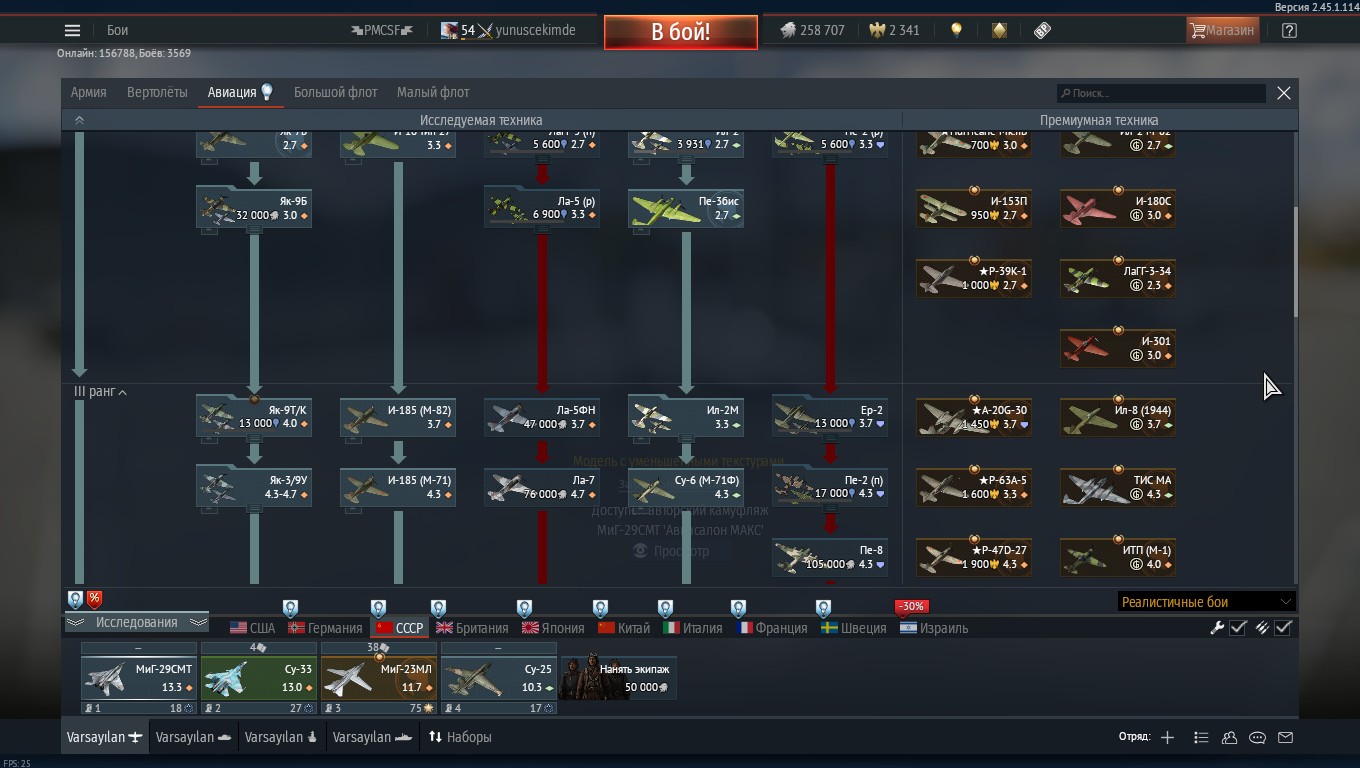Open the Реалистичные бои mode dropdown
Viewport: 1360px width, 768px height.
click(1206, 602)
